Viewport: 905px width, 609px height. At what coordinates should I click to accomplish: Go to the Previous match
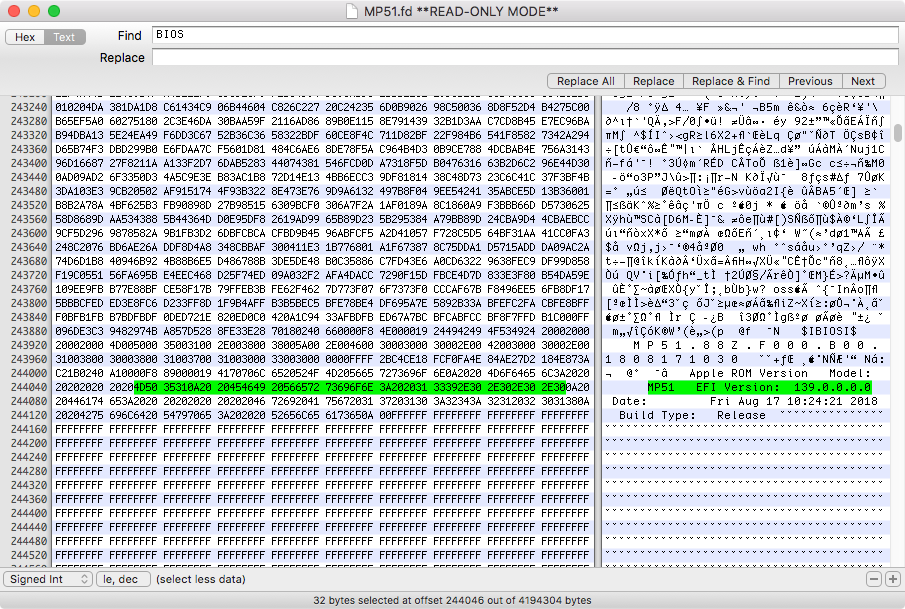pos(810,81)
